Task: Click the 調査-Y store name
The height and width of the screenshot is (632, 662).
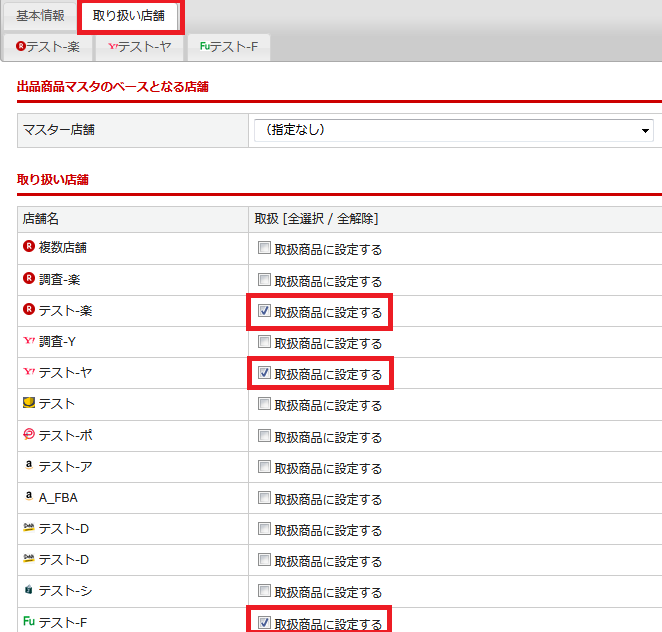Action: [x=57, y=342]
